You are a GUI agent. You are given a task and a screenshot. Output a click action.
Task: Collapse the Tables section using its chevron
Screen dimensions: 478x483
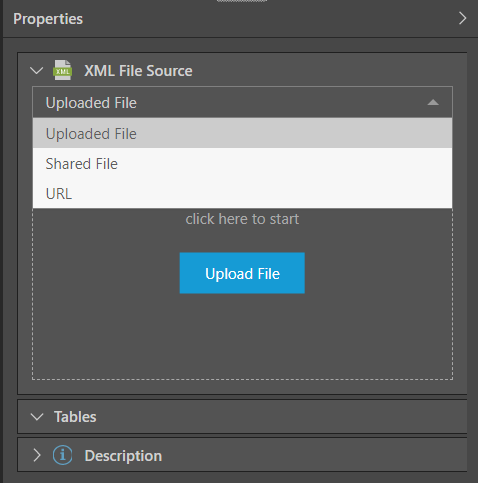pyautogui.click(x=37, y=417)
